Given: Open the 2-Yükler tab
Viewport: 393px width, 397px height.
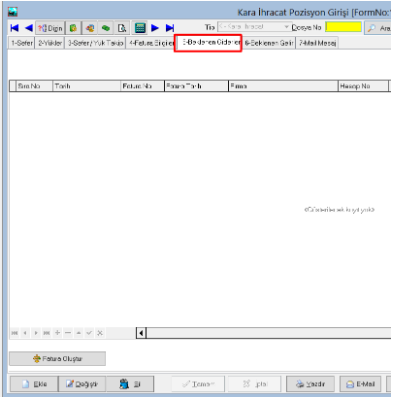Looking at the screenshot, I should click(x=50, y=43).
